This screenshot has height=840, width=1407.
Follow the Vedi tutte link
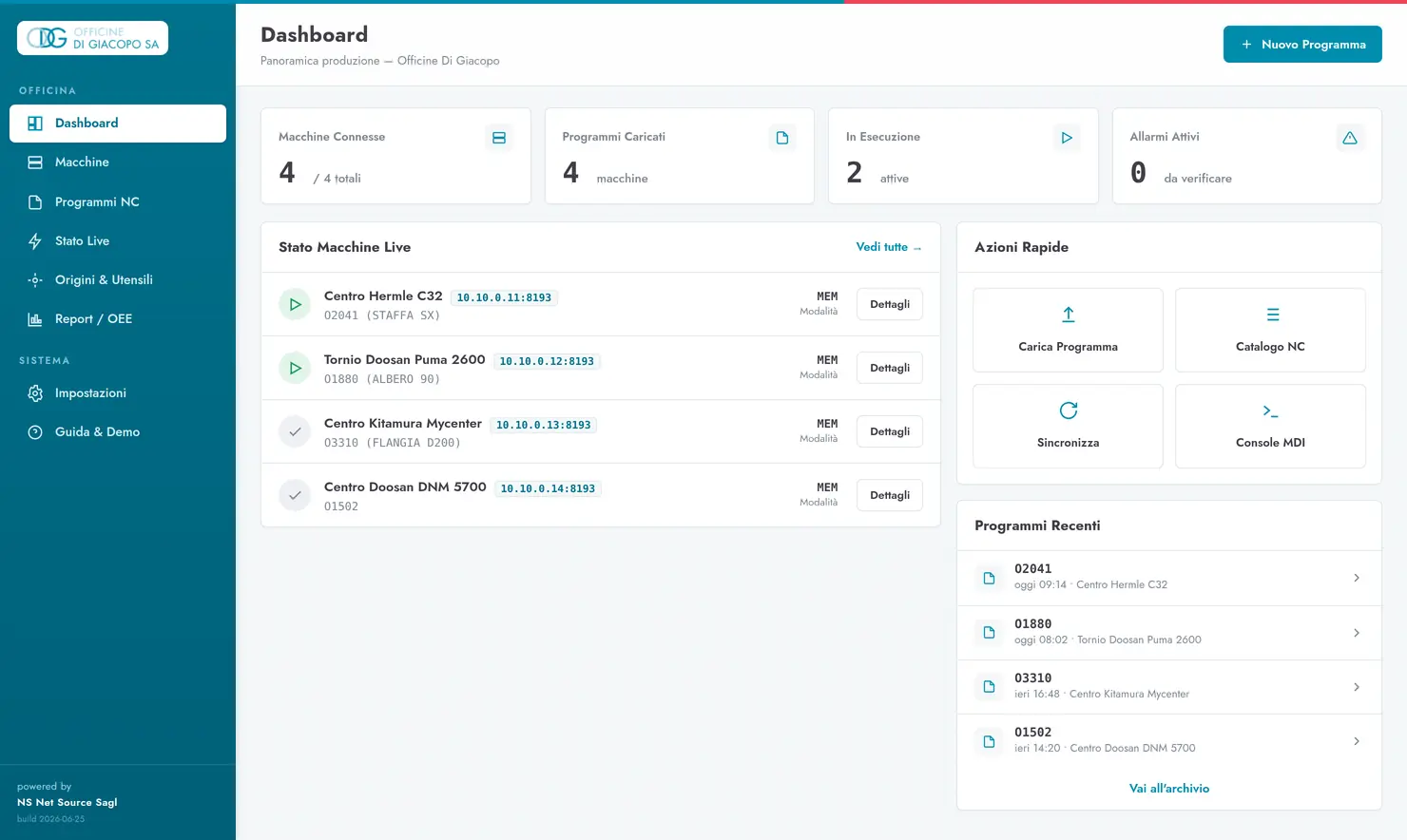(x=889, y=247)
